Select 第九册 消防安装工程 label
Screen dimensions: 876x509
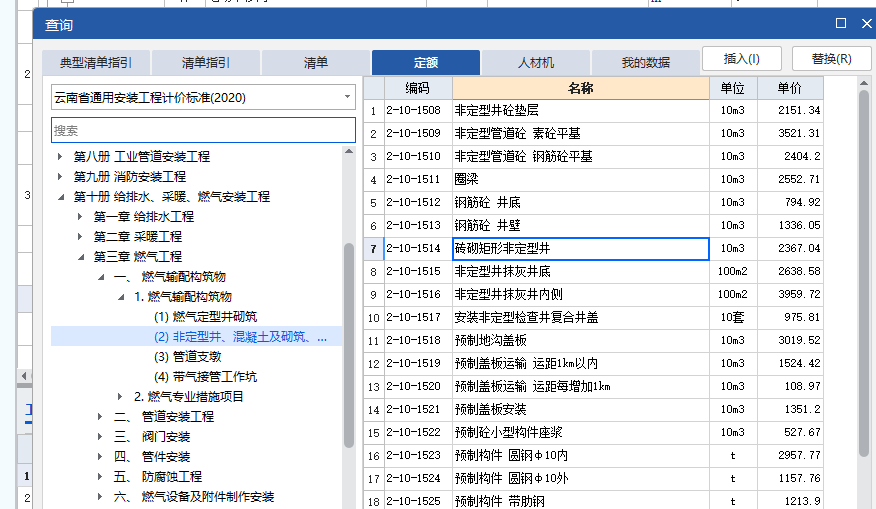pos(130,177)
